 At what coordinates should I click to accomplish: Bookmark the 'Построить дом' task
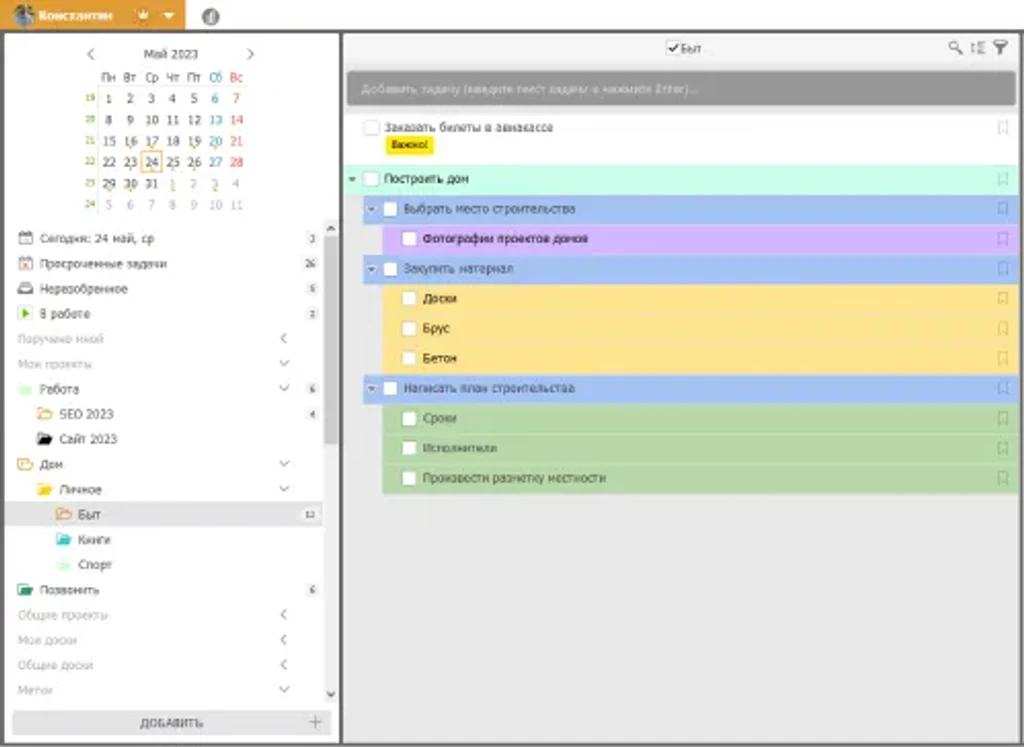tap(1003, 179)
